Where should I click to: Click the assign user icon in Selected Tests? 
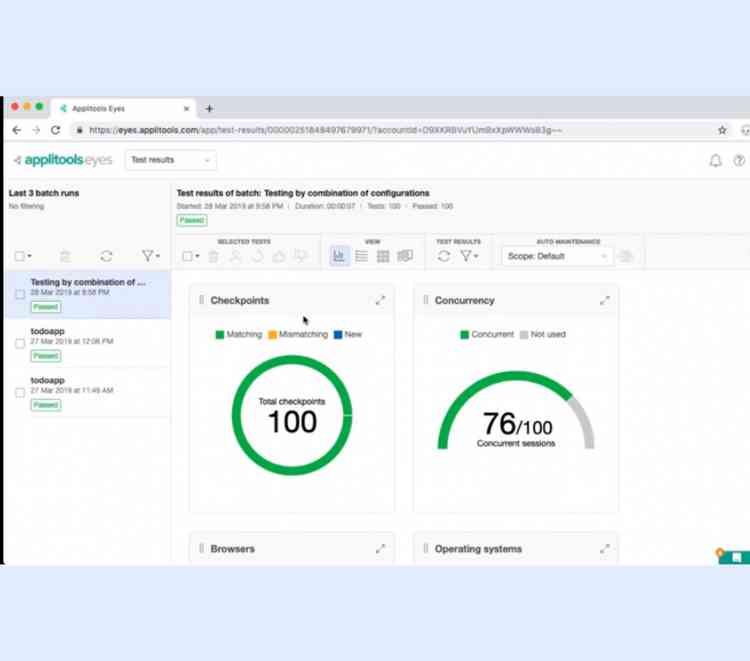tap(235, 257)
